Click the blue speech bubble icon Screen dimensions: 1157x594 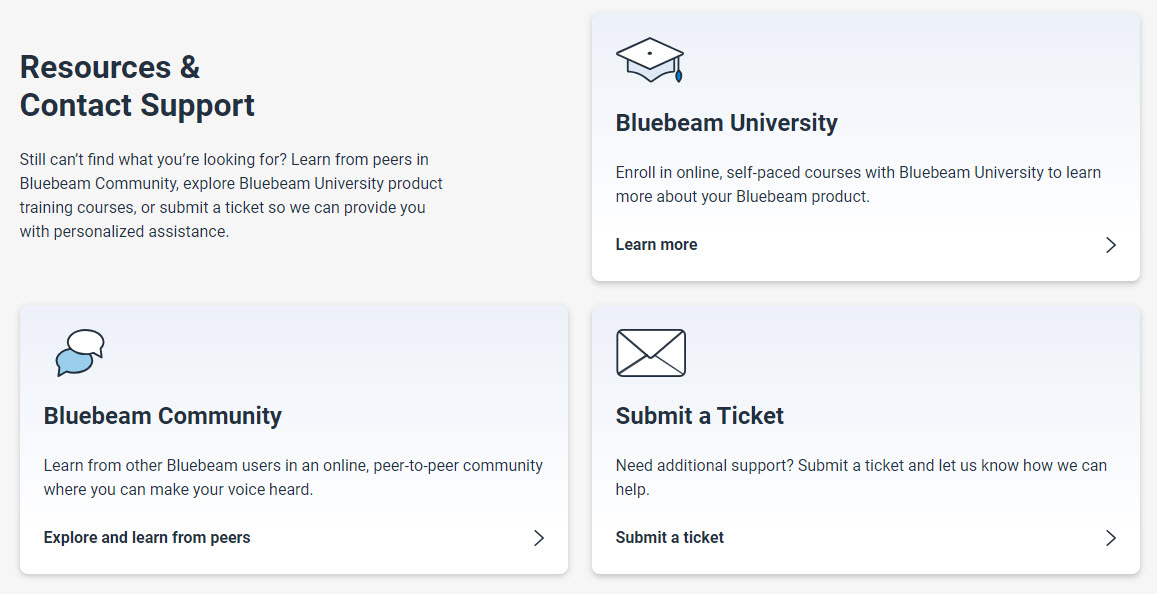pyautogui.click(x=75, y=362)
